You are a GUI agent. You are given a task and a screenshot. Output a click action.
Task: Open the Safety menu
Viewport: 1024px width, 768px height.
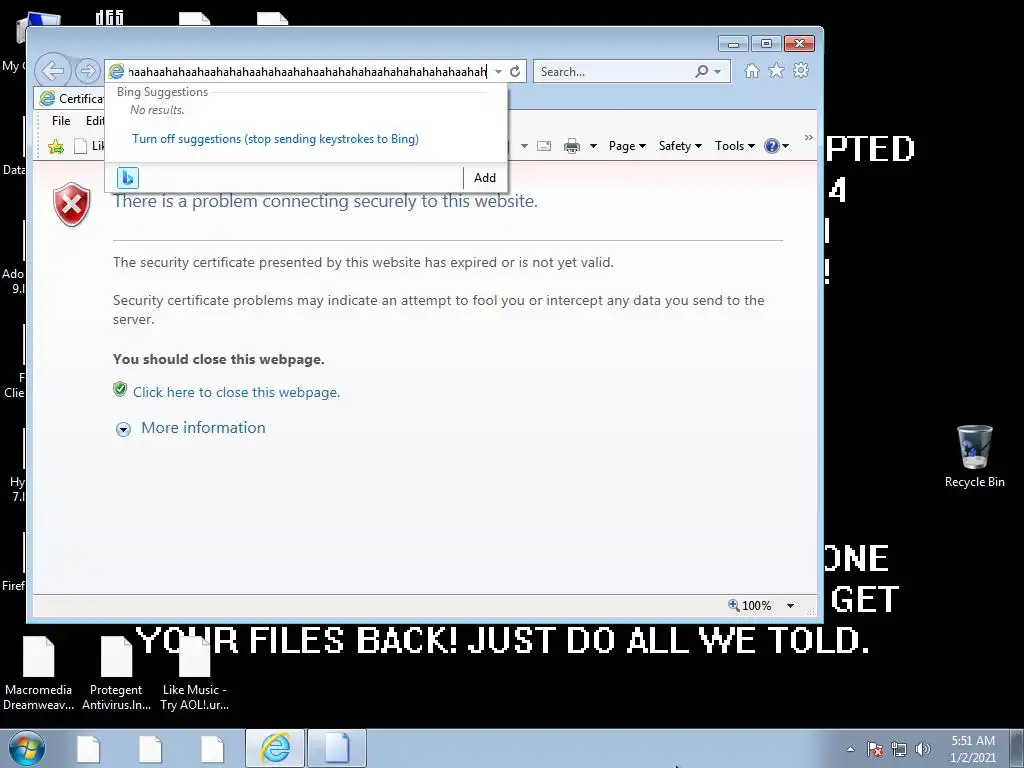point(680,146)
